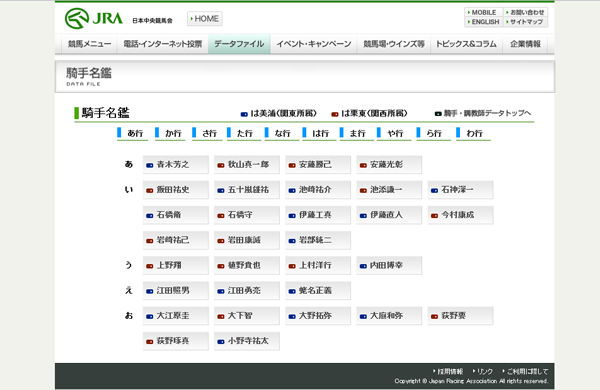This screenshot has width=600, height=390.
Task: Open jockey 青木芳之 profile
Action: tap(176, 165)
